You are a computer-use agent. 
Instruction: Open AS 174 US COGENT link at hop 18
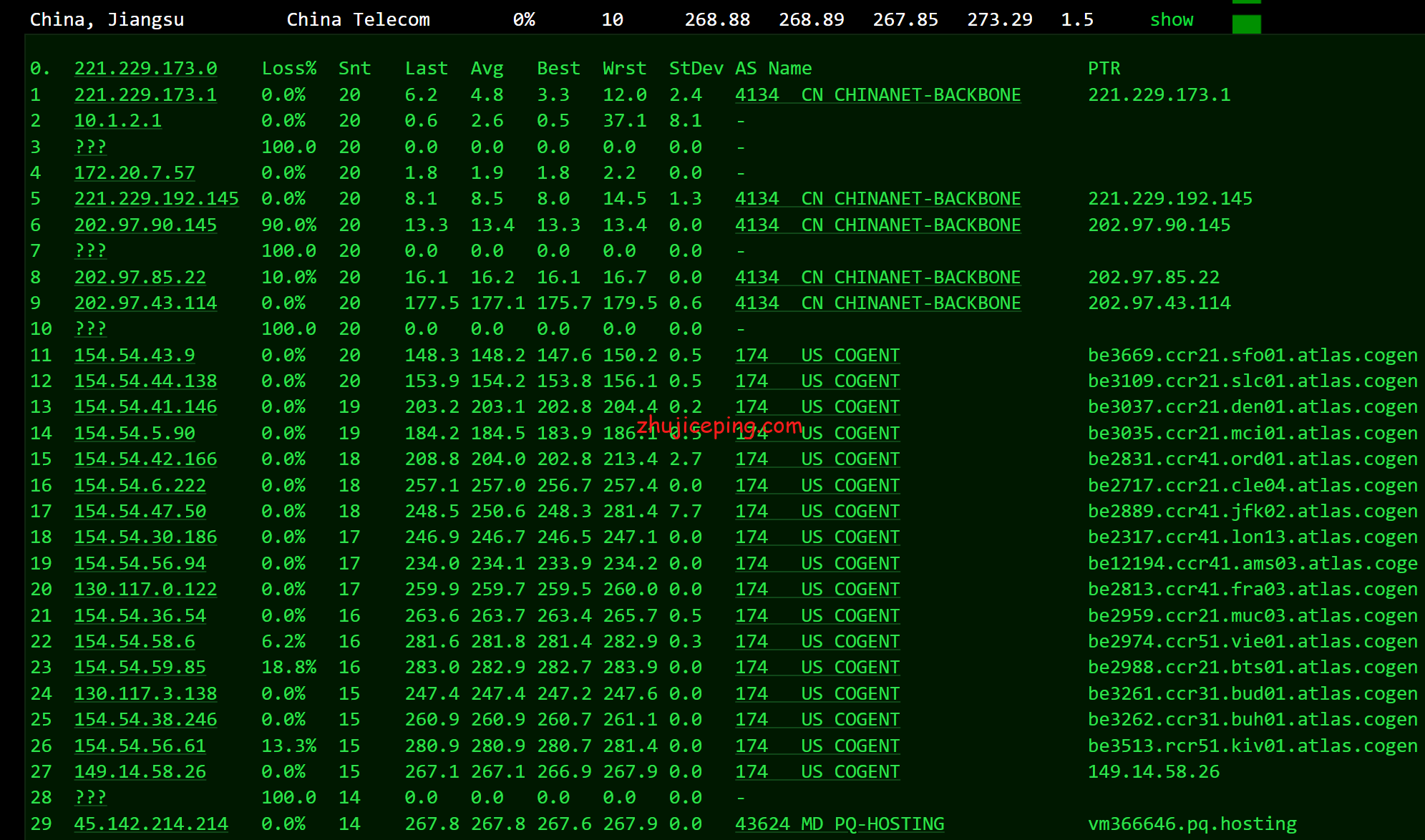(x=817, y=537)
